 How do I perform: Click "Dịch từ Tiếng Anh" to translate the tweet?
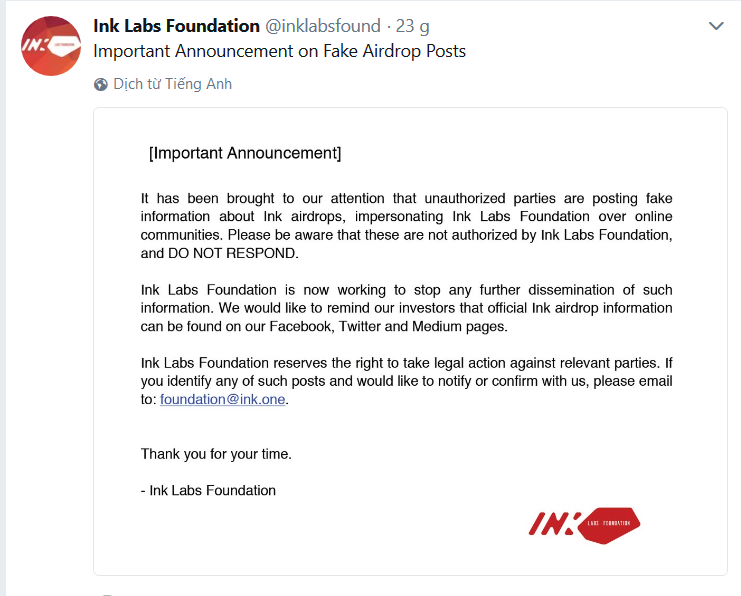click(x=172, y=84)
